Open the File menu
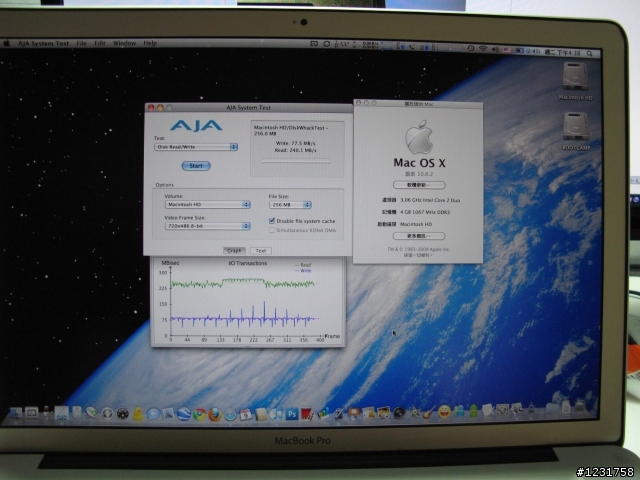This screenshot has width=640, height=480. click(x=82, y=43)
